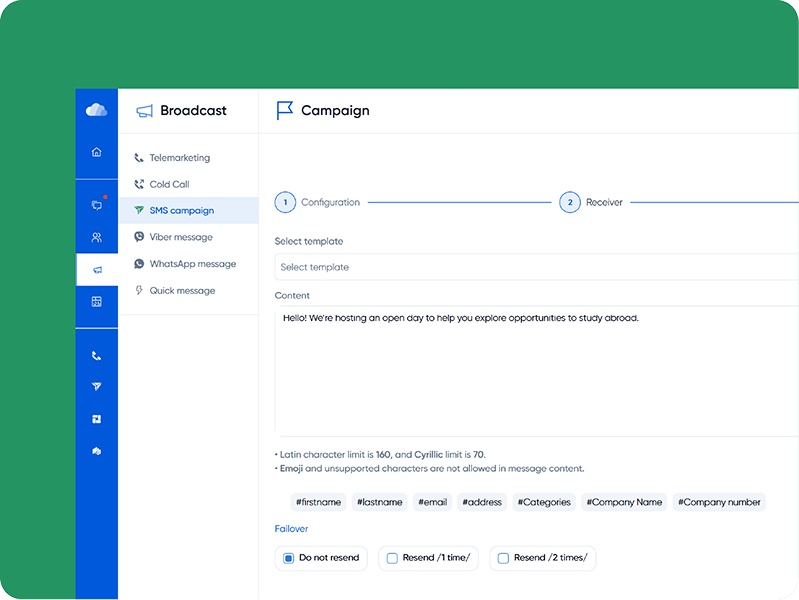799x600 pixels.
Task: Click the 'Emoji and unsupported characters' note
Action: tap(430, 468)
